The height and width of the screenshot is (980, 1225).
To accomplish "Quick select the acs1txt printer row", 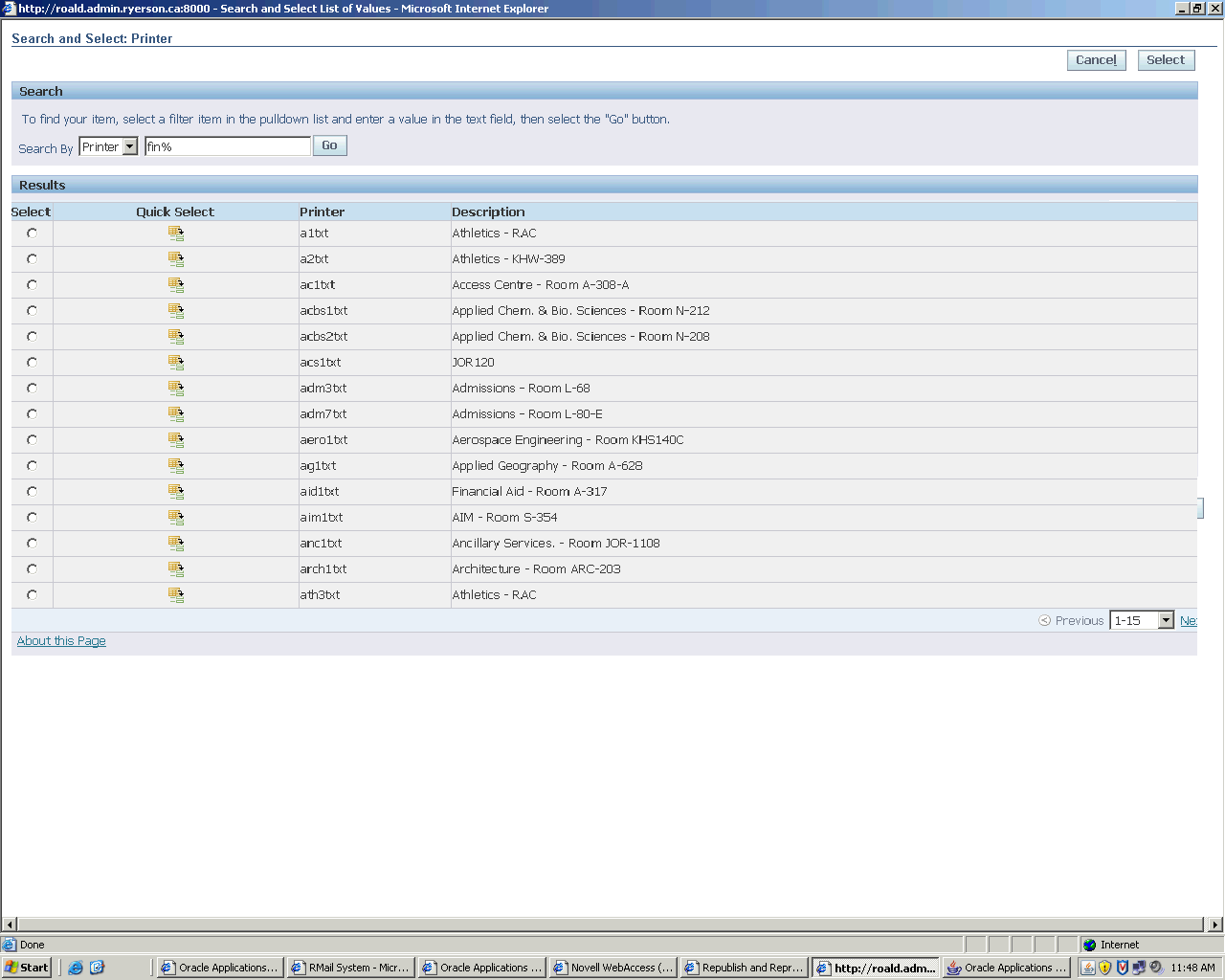I will (x=176, y=363).
